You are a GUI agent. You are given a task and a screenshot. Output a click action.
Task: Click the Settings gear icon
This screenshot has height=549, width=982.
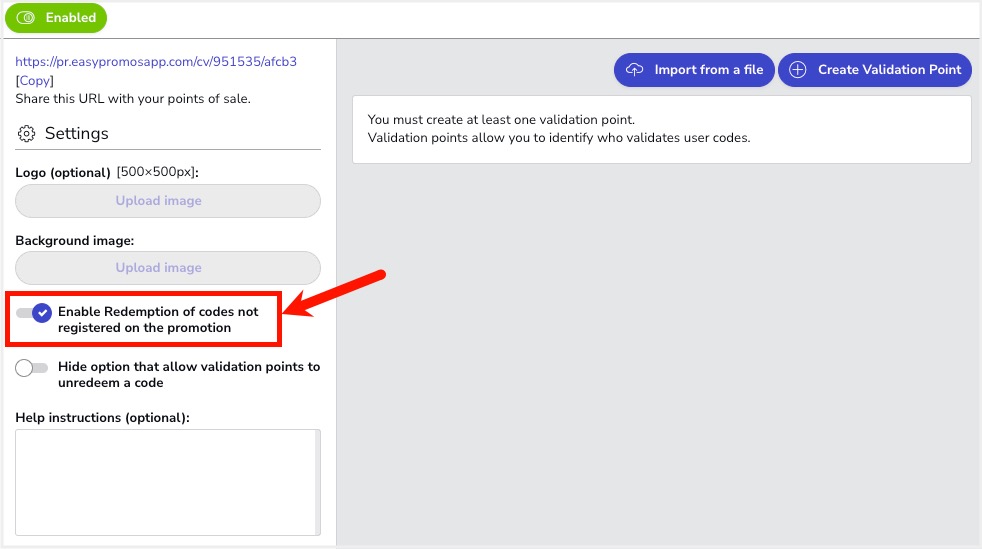(x=27, y=134)
